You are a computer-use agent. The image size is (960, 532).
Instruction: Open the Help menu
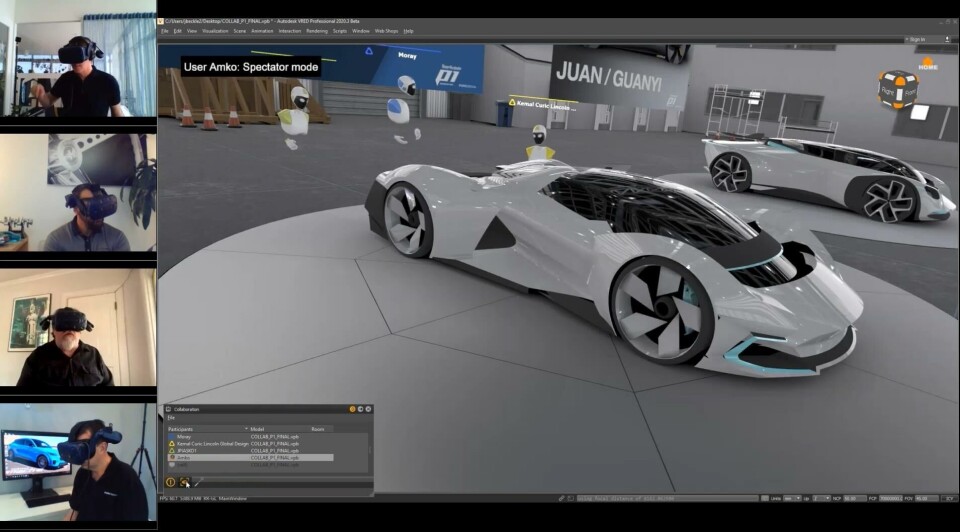pos(408,31)
